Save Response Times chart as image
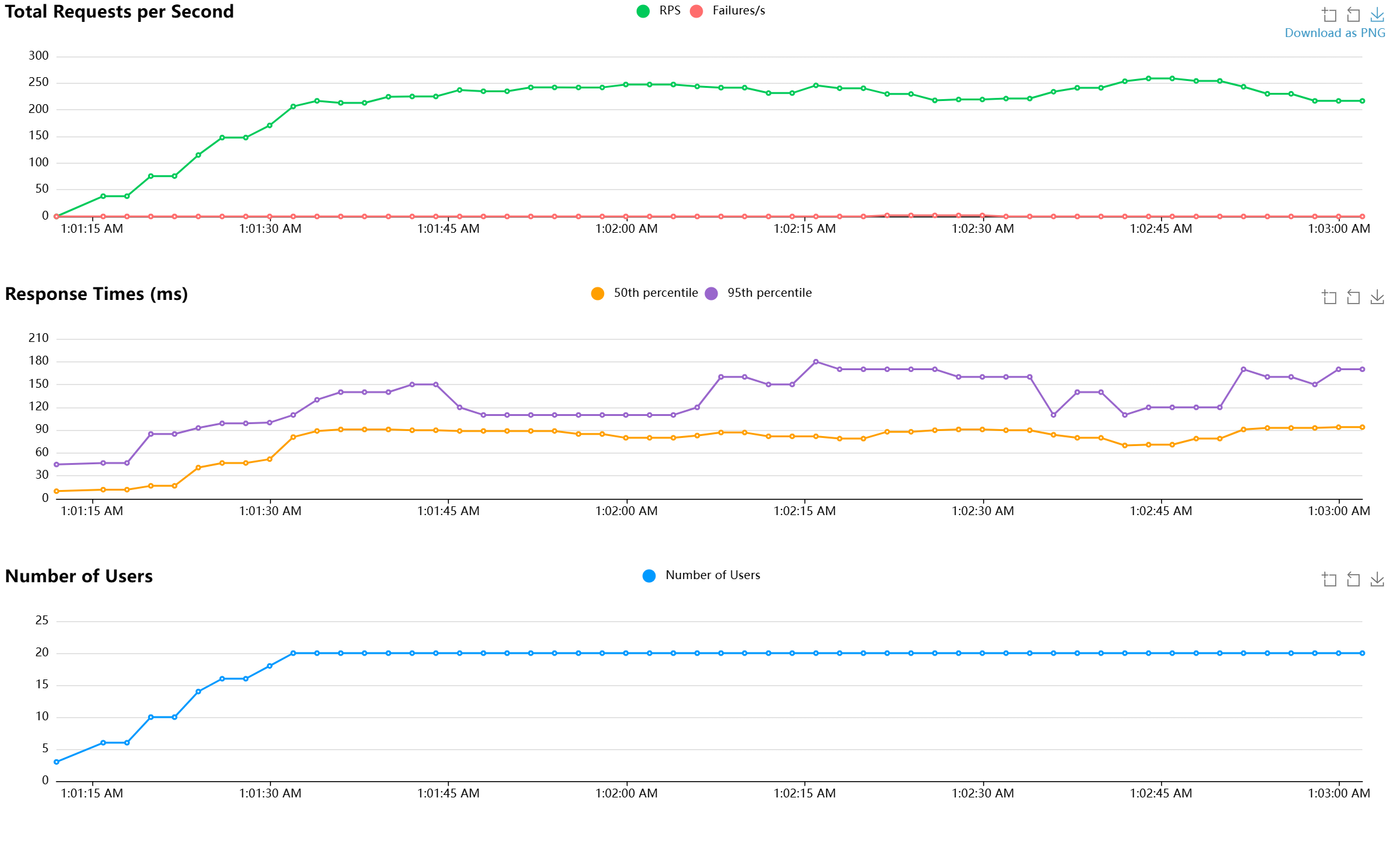The height and width of the screenshot is (847, 1400). coord(1377,297)
